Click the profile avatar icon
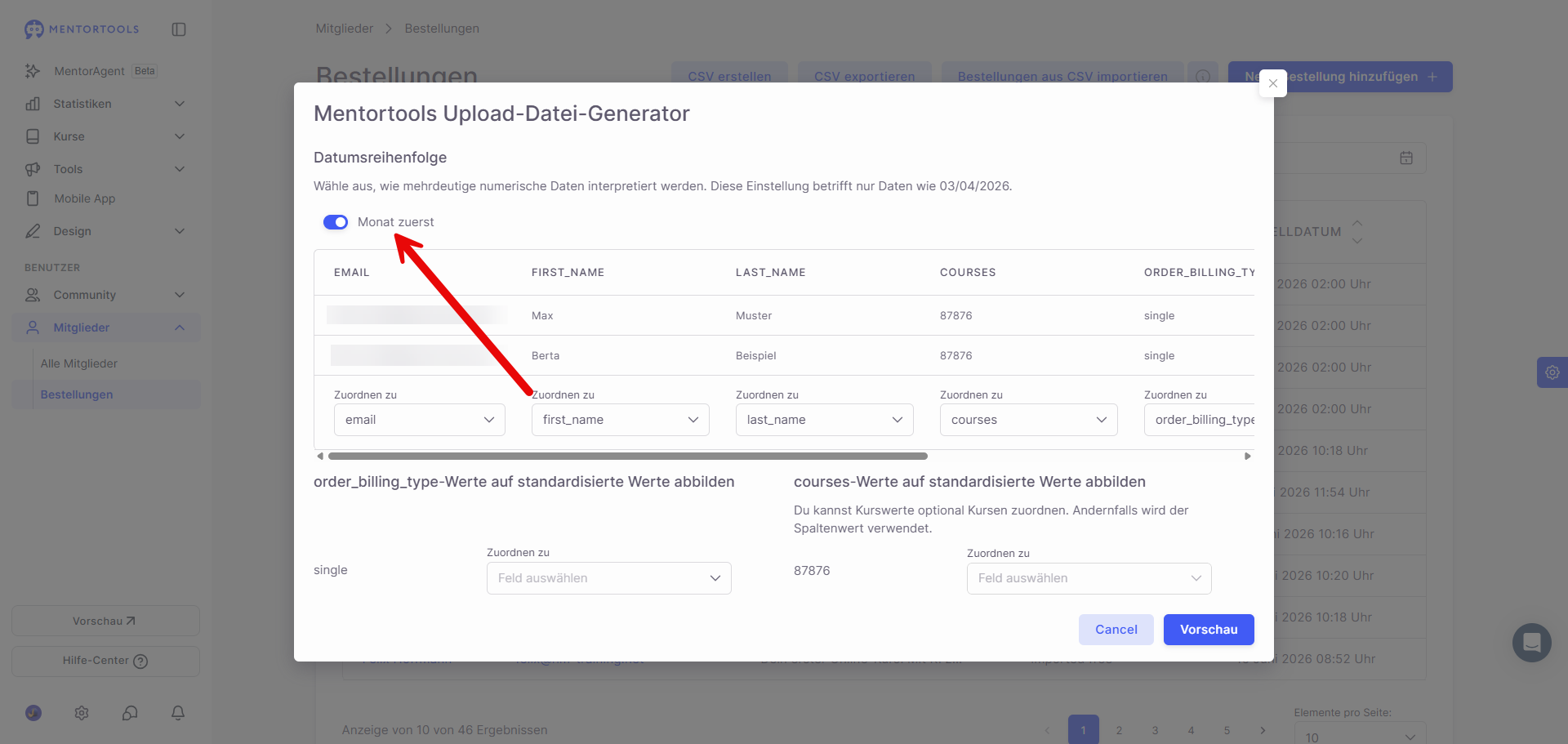1568x744 pixels. click(x=33, y=713)
